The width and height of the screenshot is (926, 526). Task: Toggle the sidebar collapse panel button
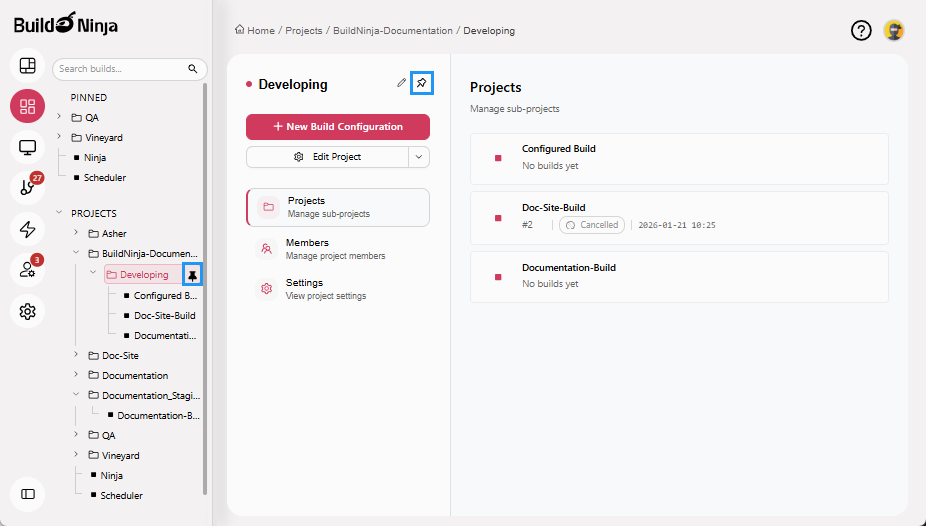(x=28, y=494)
